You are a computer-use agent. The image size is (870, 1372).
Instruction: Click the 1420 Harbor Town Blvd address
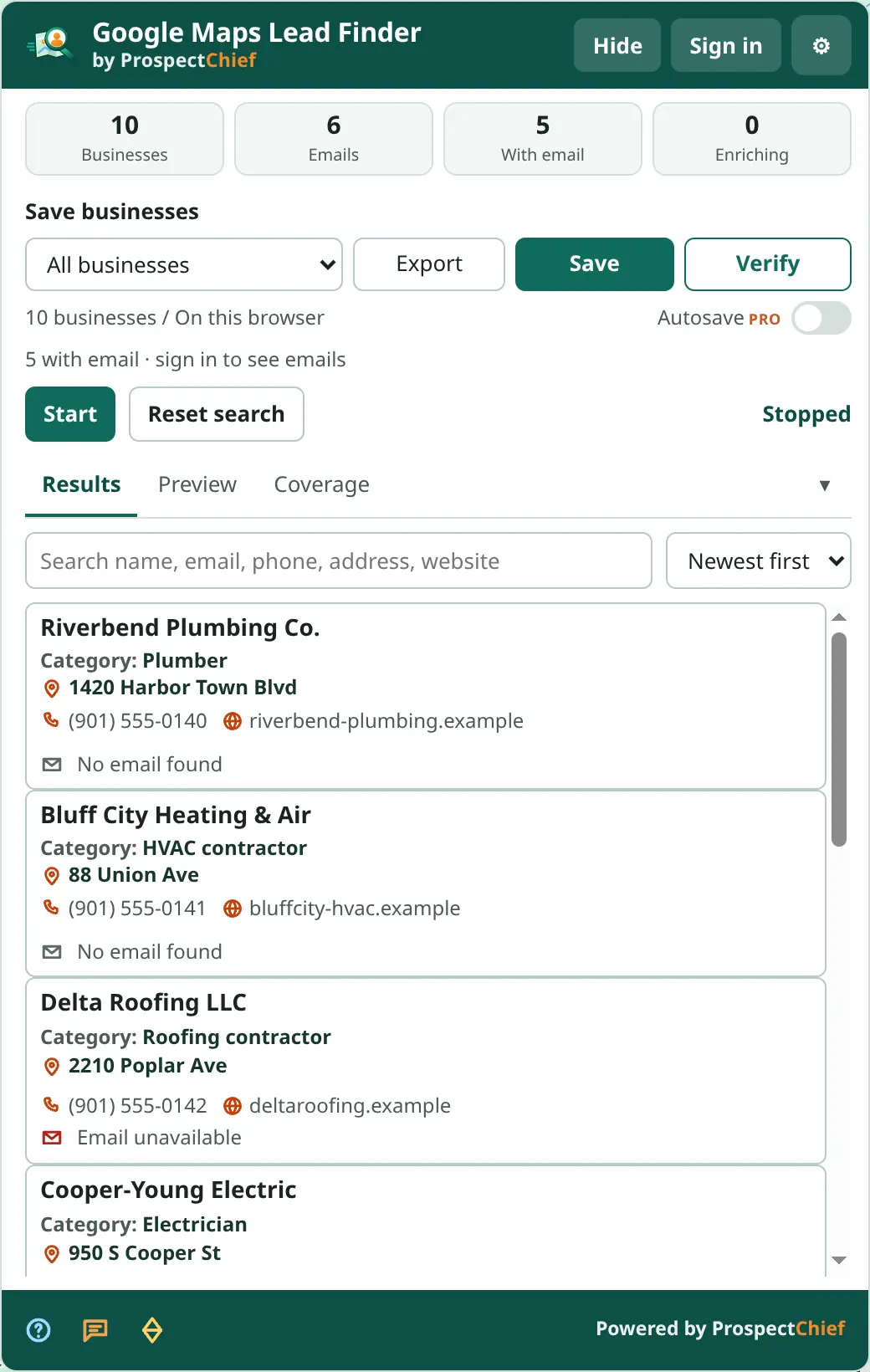[182, 688]
